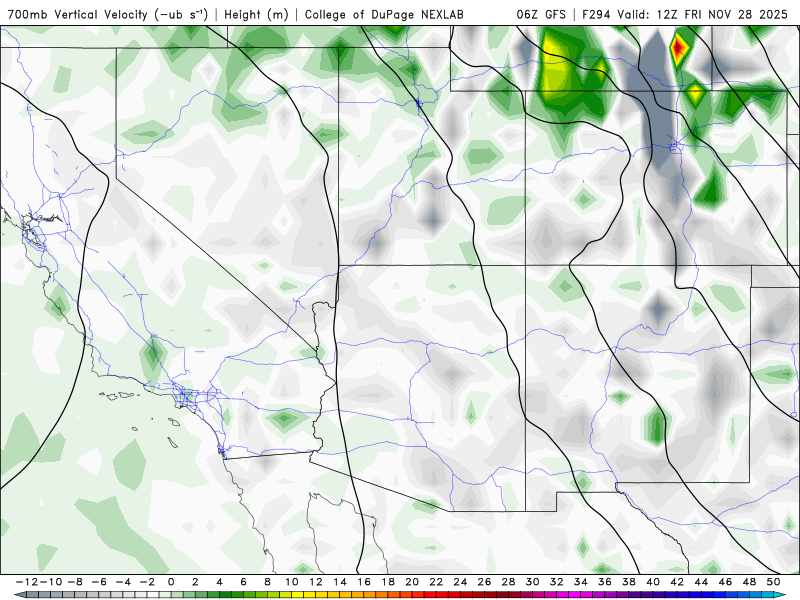This screenshot has height=600, width=800.
Task: Click the '-10' color scale label
Action: coord(50,582)
